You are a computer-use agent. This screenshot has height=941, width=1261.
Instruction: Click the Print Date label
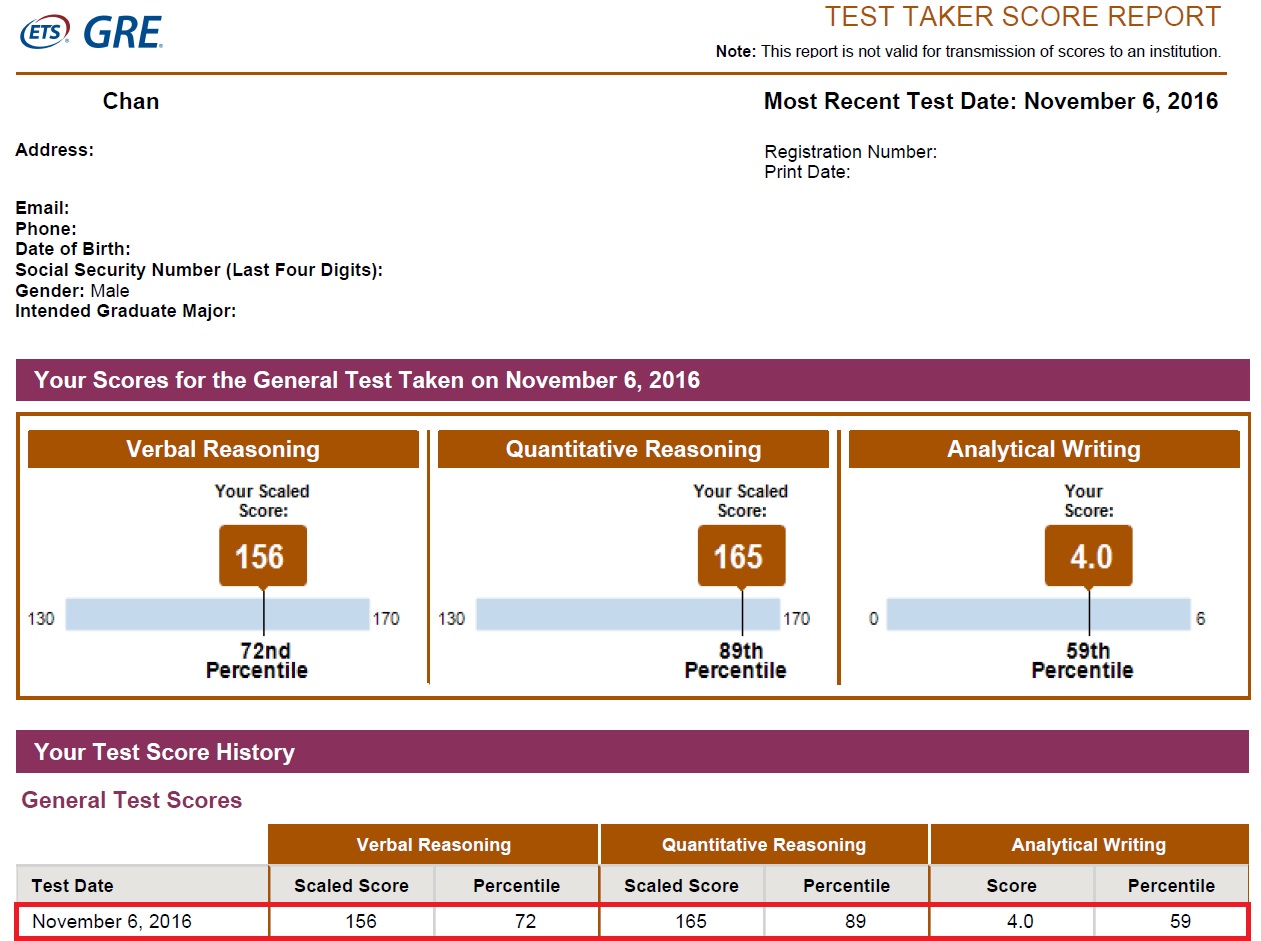click(807, 172)
